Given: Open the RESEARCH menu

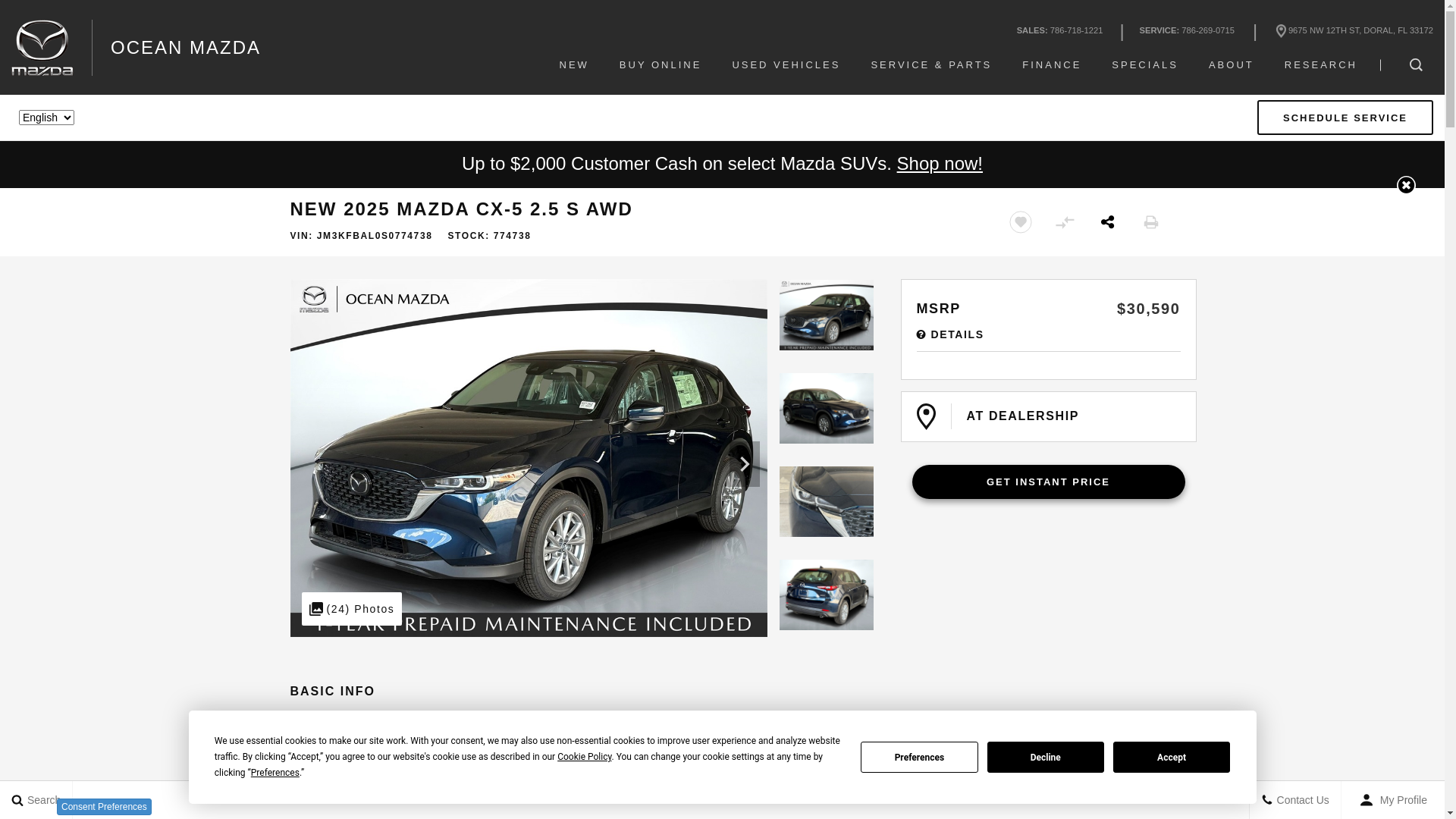Looking at the screenshot, I should click(x=1321, y=65).
